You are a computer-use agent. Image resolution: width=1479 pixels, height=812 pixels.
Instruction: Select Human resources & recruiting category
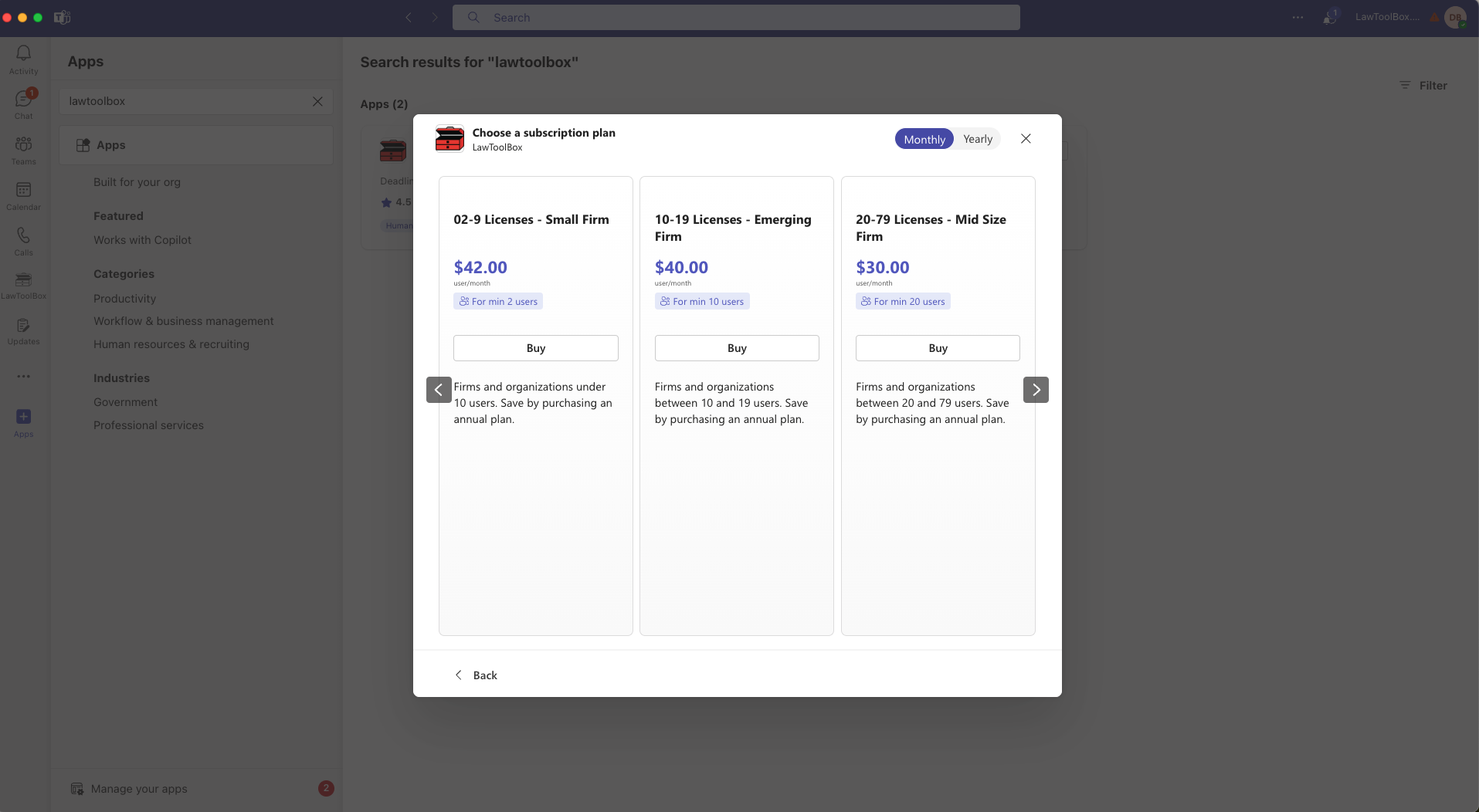pos(171,344)
